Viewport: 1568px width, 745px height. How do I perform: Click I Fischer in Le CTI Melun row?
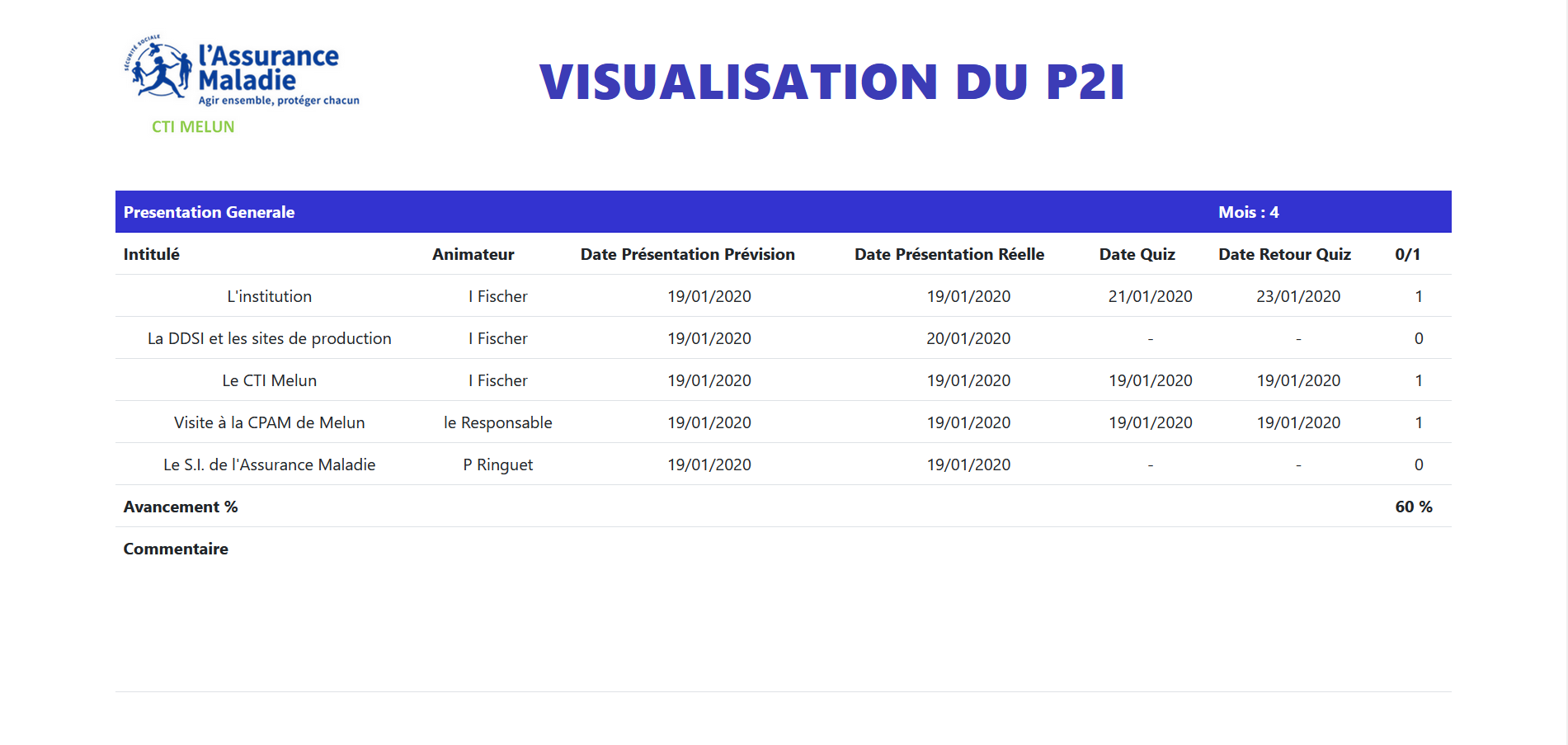[x=498, y=380]
